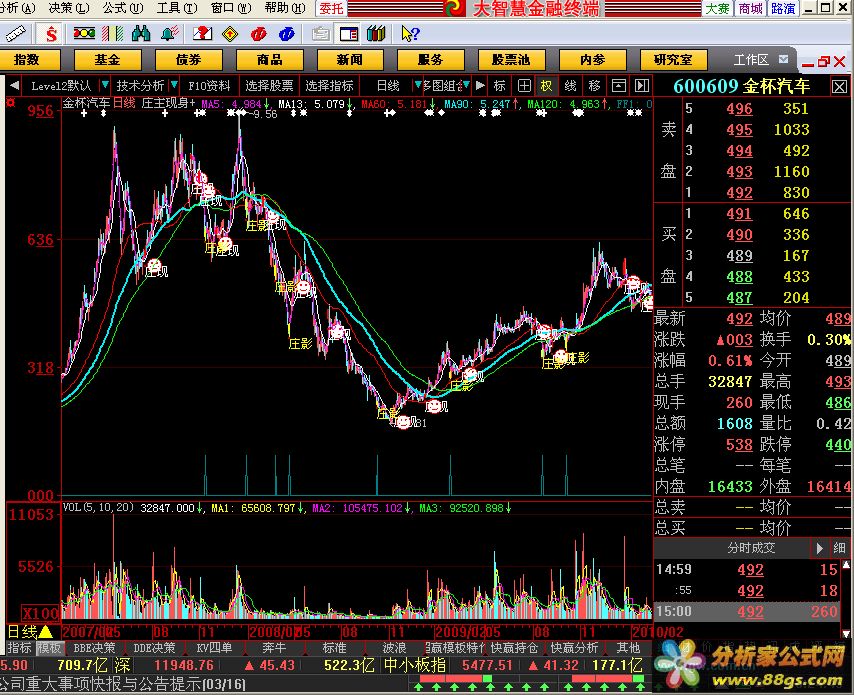Expand the 分时成交 arrow button
Viewport: 854px width, 695px height.
click(x=819, y=548)
